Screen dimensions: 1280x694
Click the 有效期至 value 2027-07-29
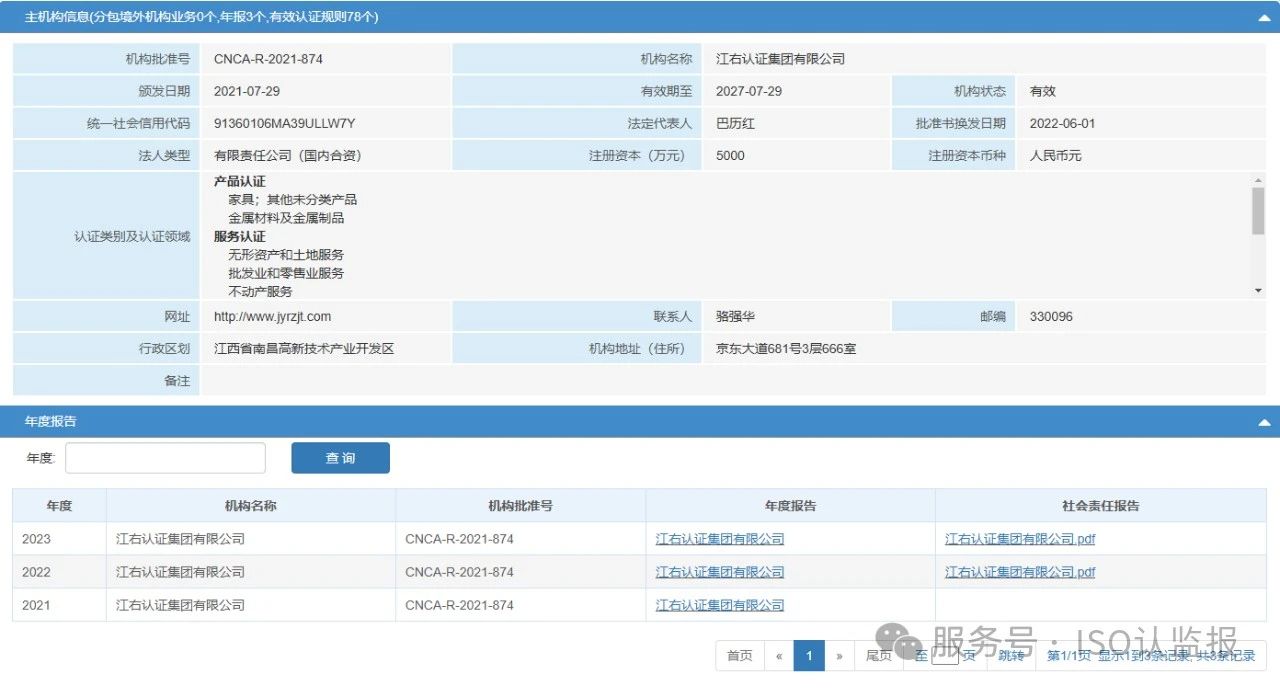(749, 91)
